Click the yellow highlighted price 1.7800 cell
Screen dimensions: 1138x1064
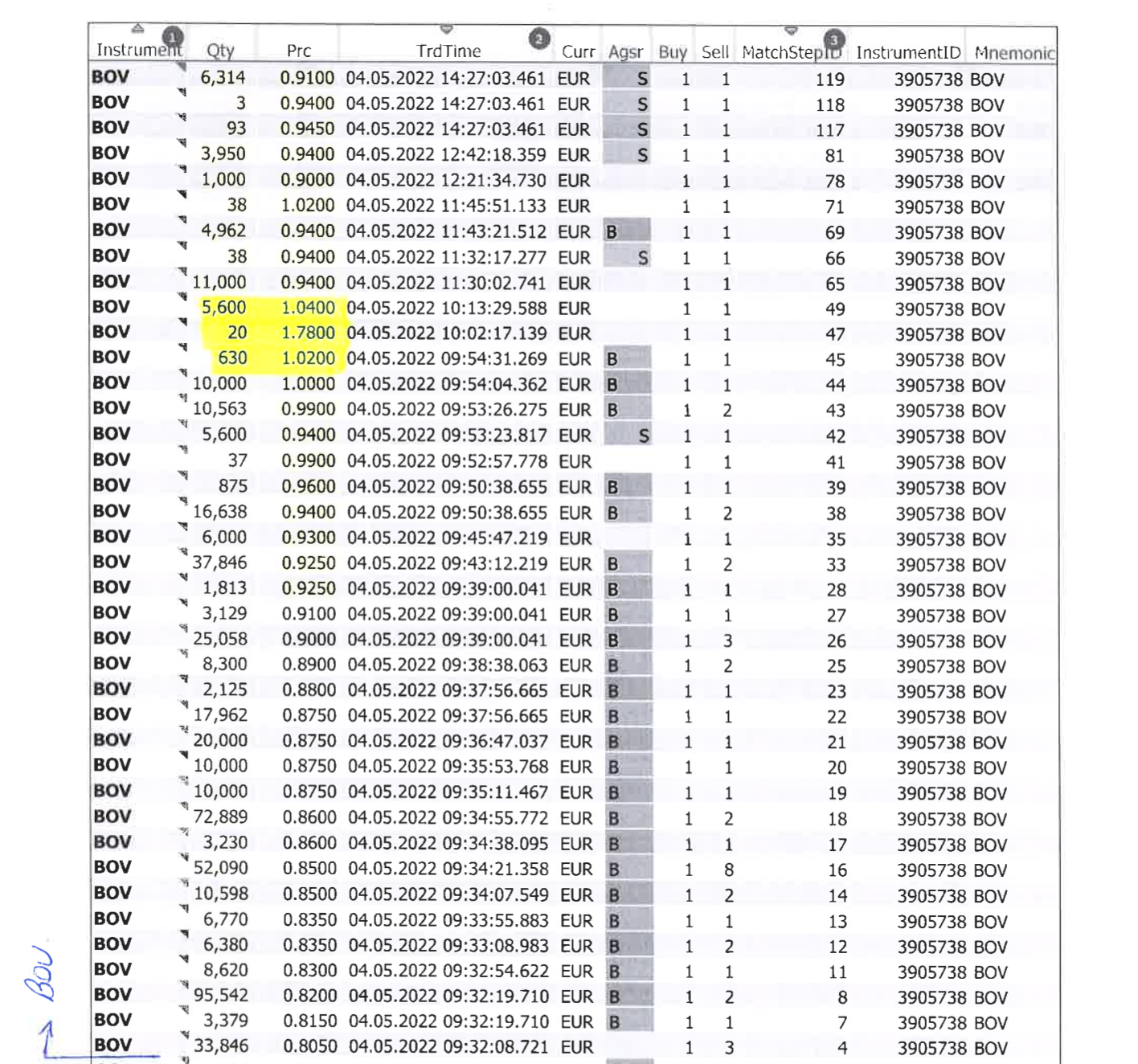(308, 333)
